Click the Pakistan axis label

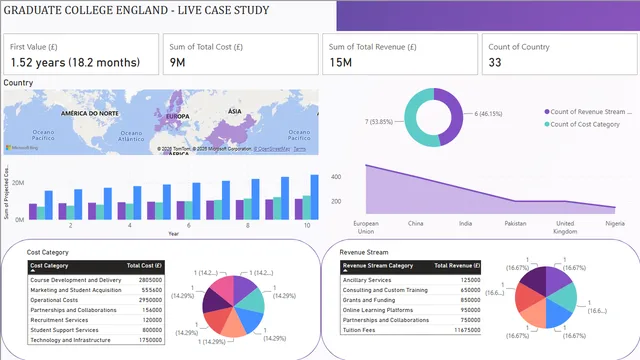(x=515, y=223)
